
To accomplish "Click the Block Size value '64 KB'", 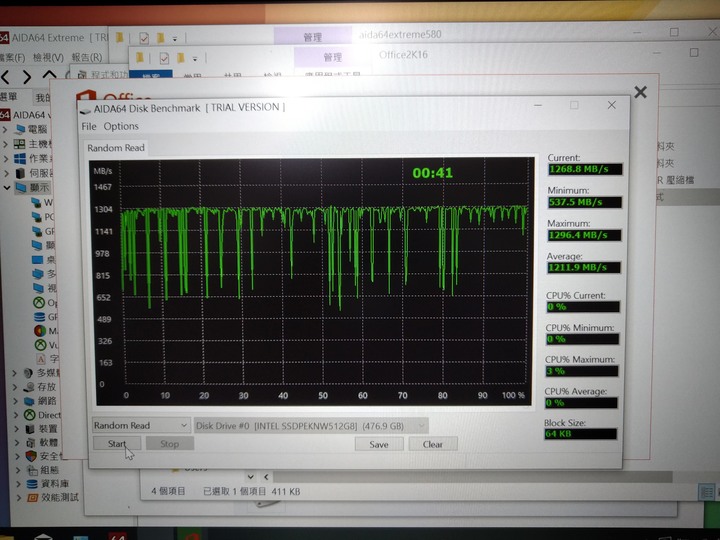I will 581,433.
